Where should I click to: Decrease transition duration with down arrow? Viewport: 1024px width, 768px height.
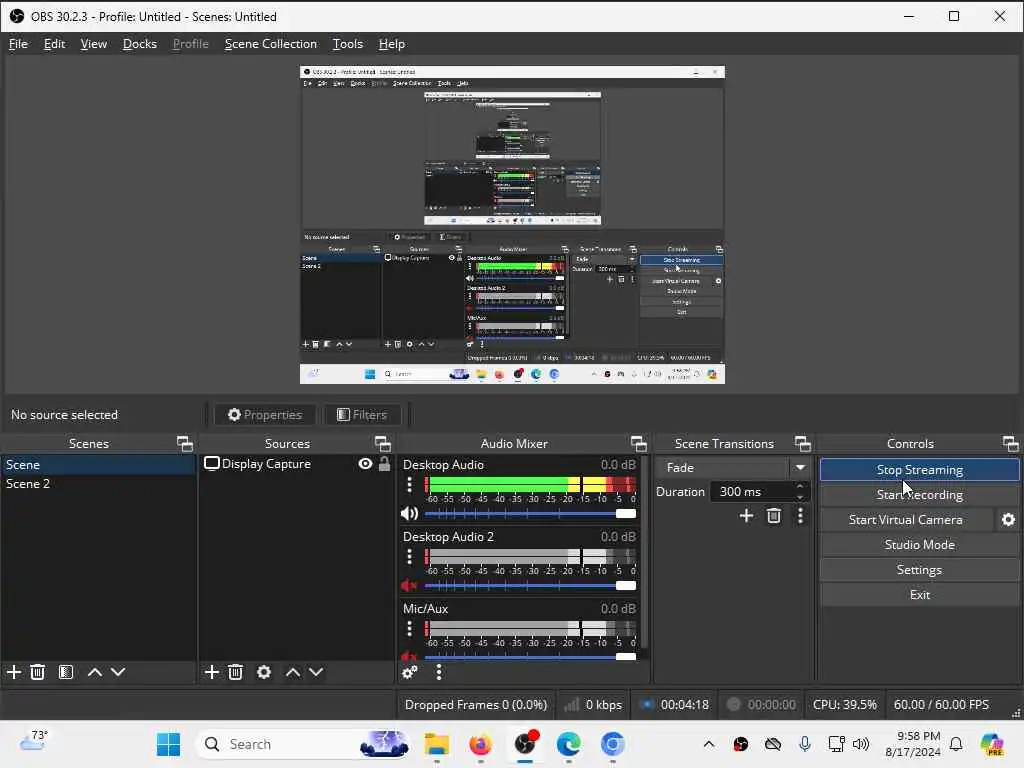[800, 497]
